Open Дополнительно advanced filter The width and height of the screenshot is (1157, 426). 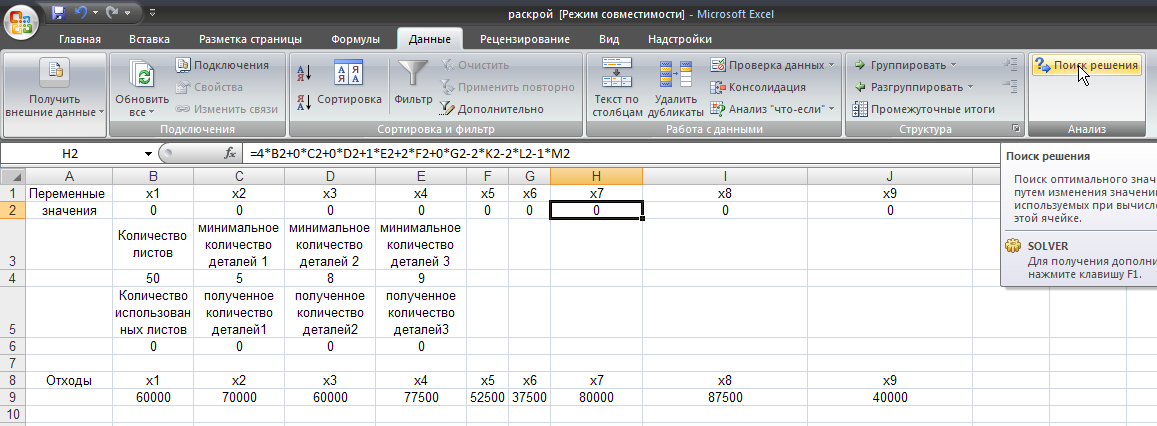tap(491, 109)
